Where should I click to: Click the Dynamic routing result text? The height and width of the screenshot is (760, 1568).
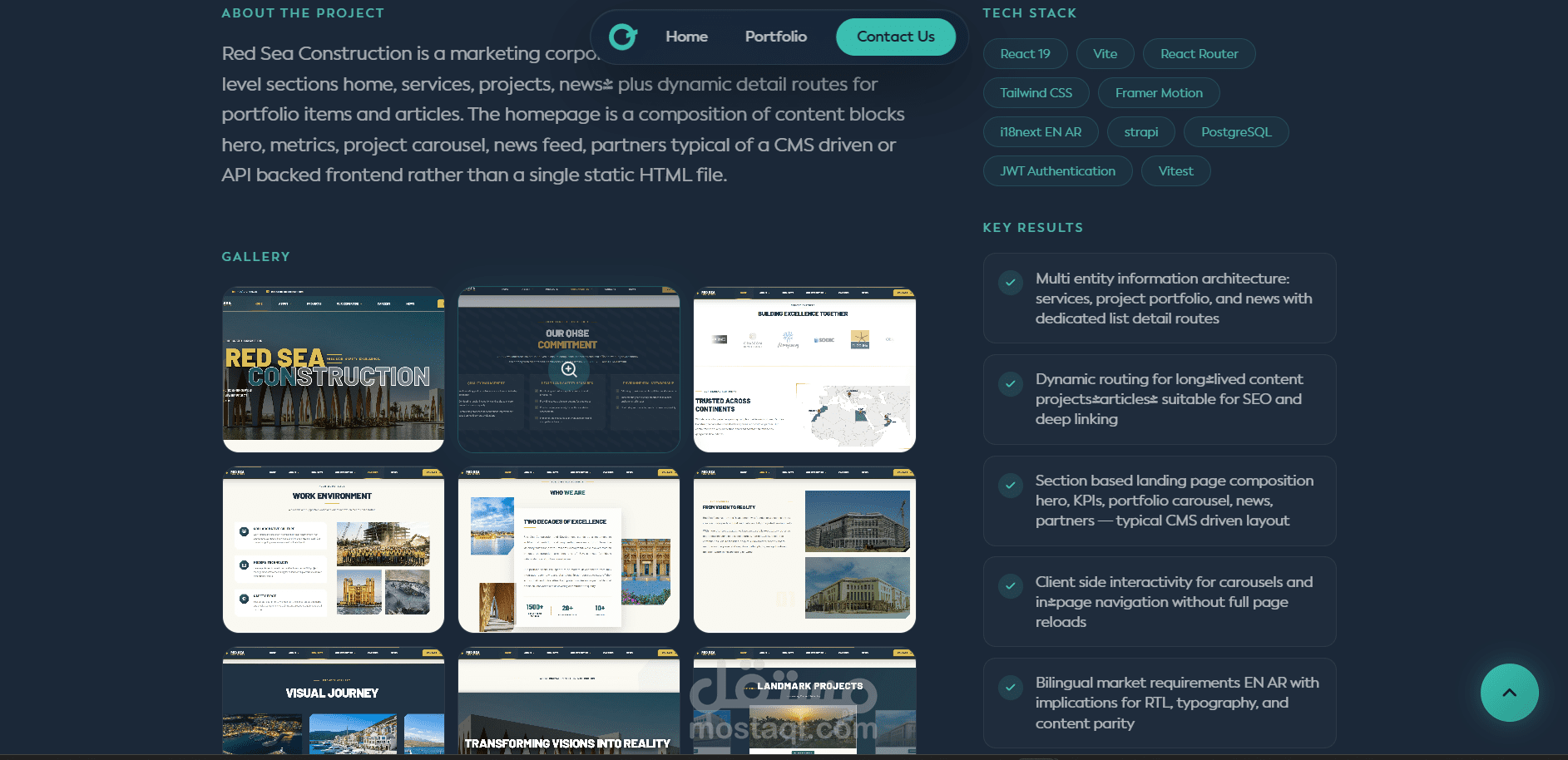pos(1170,399)
